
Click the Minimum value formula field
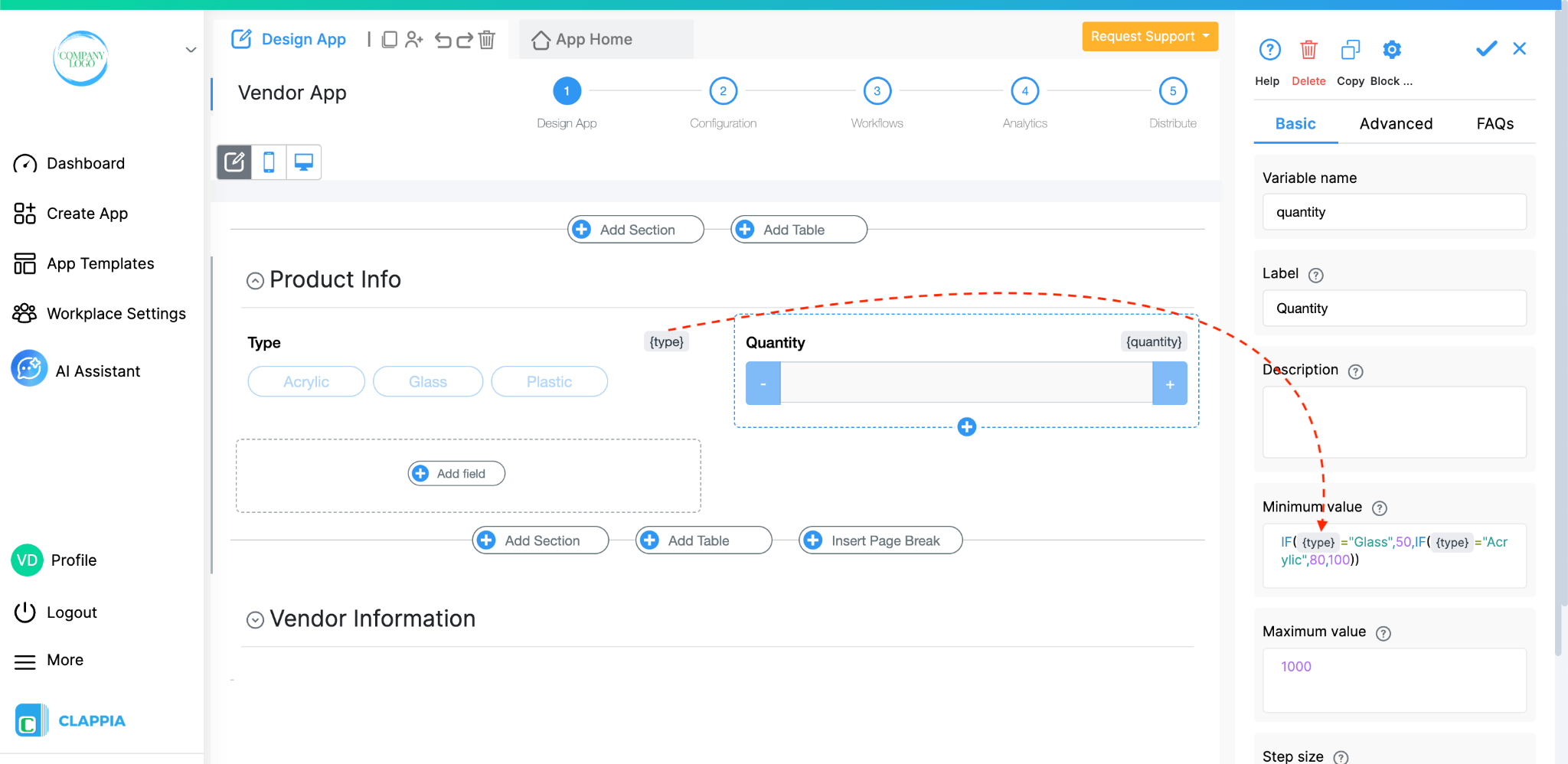pyautogui.click(x=1394, y=556)
